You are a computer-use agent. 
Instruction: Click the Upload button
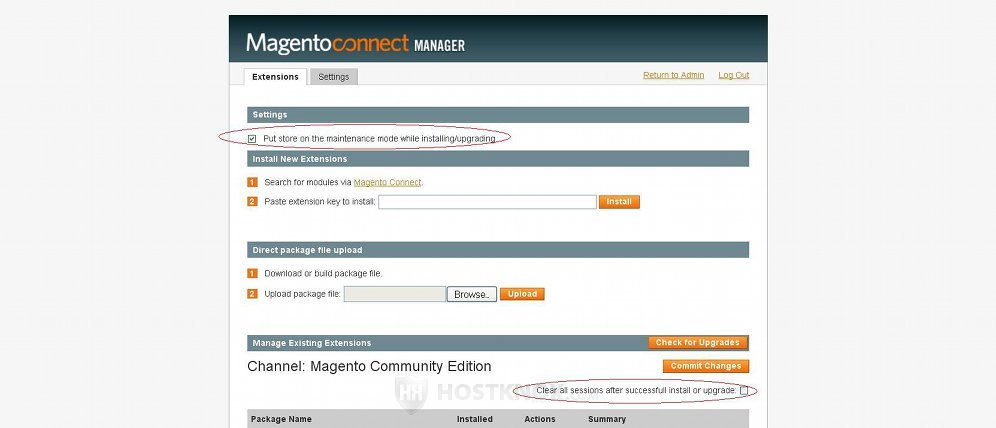[x=522, y=294]
